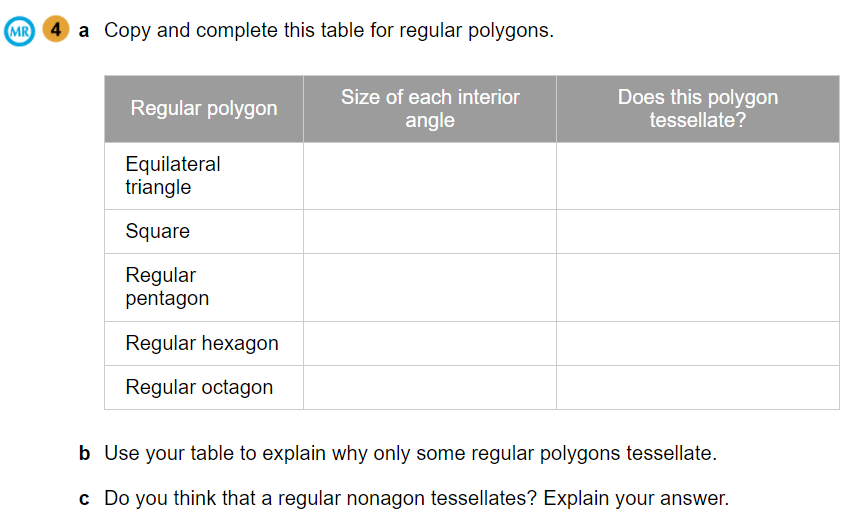Click part b question about why polygons tessellate

pos(410,453)
